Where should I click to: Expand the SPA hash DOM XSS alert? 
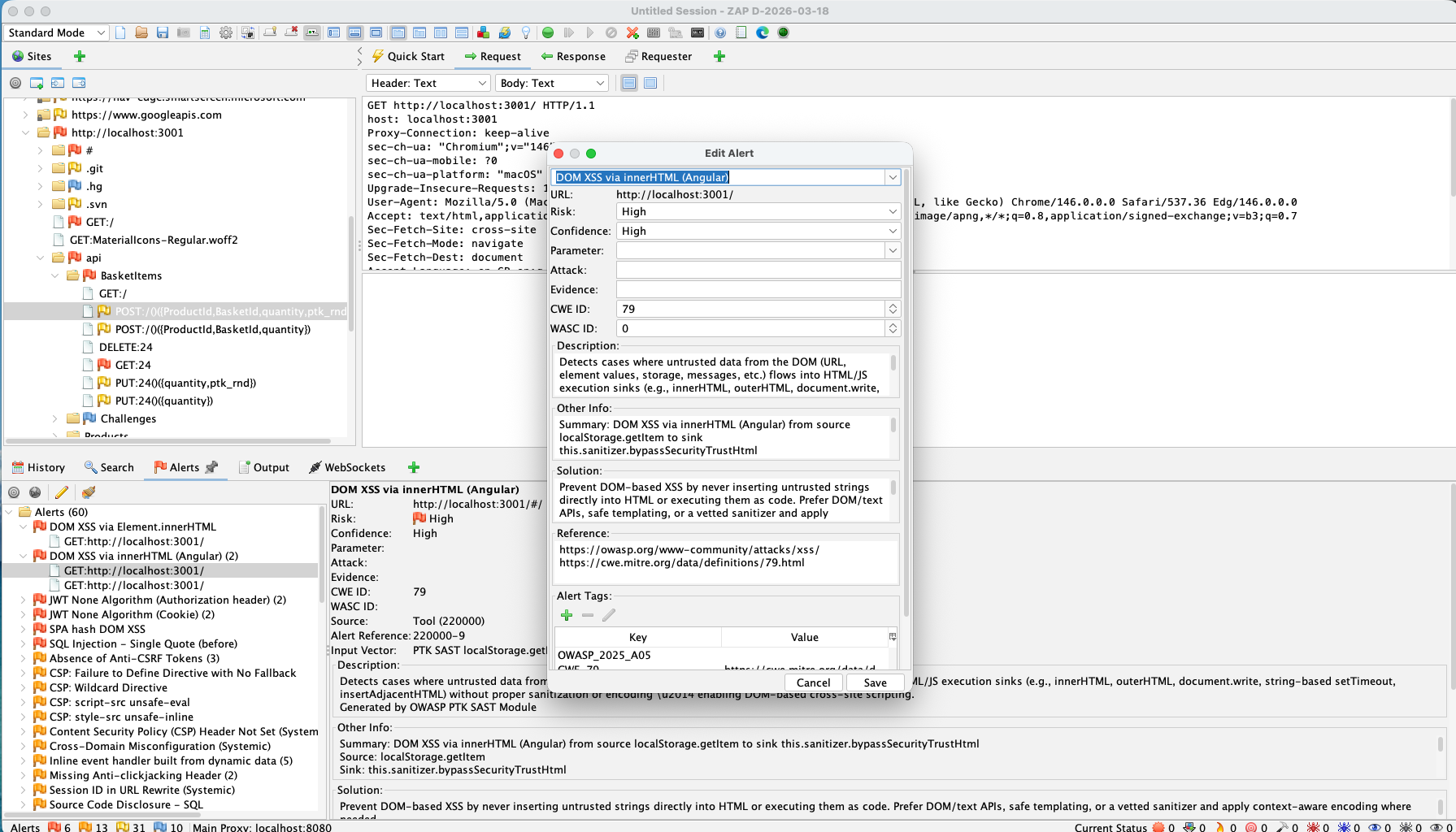coord(23,629)
